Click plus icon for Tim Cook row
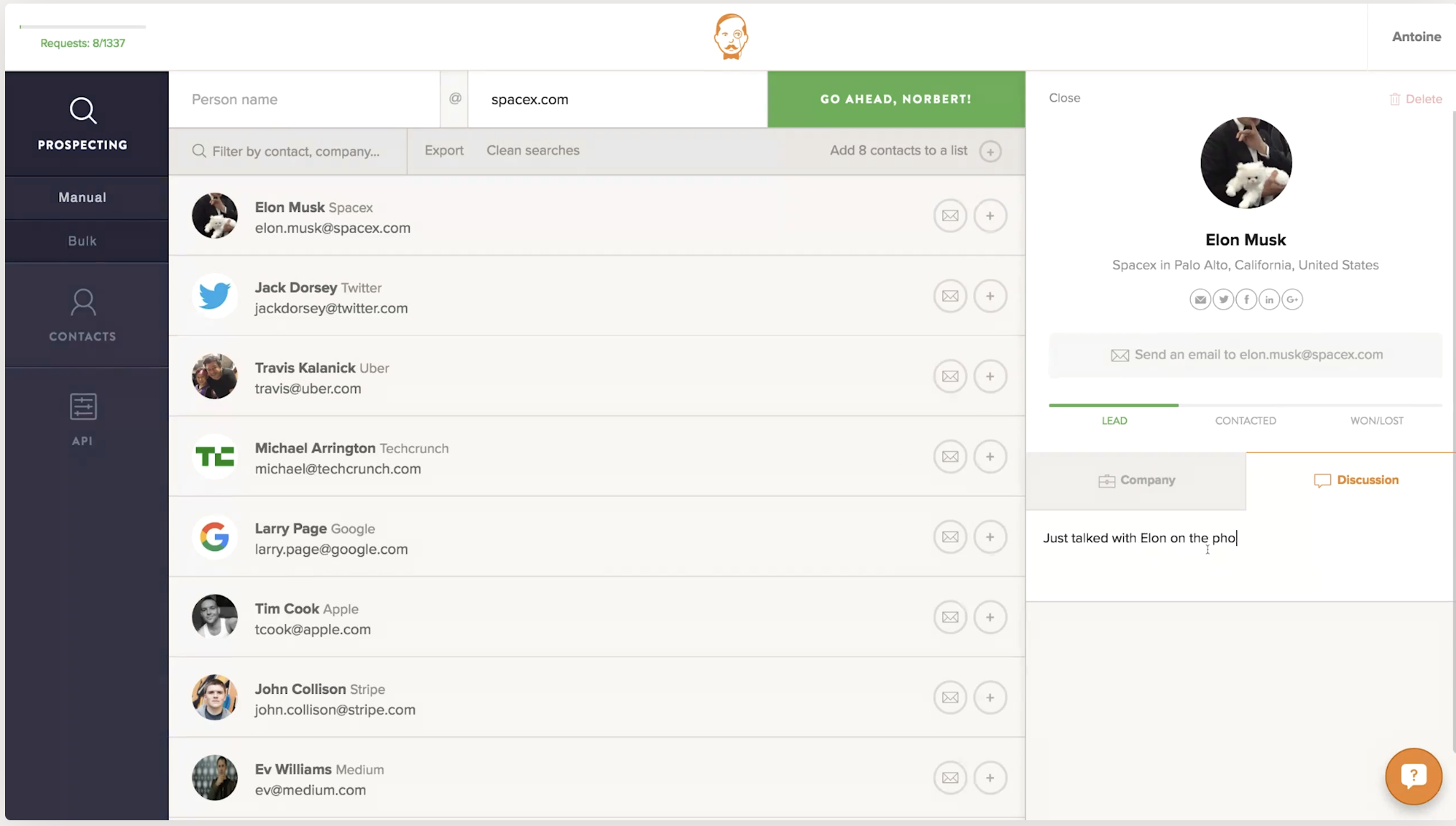Image resolution: width=1456 pixels, height=826 pixels. pyautogui.click(x=990, y=618)
